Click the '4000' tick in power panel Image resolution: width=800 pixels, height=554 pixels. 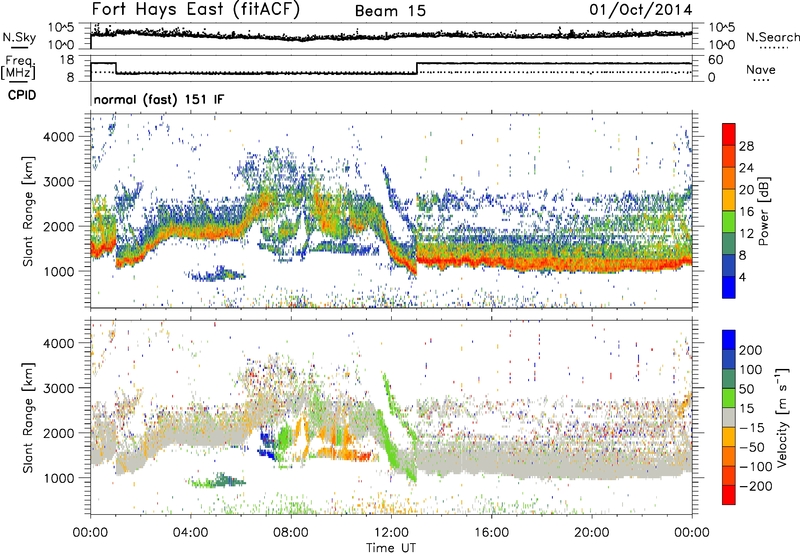[58, 137]
